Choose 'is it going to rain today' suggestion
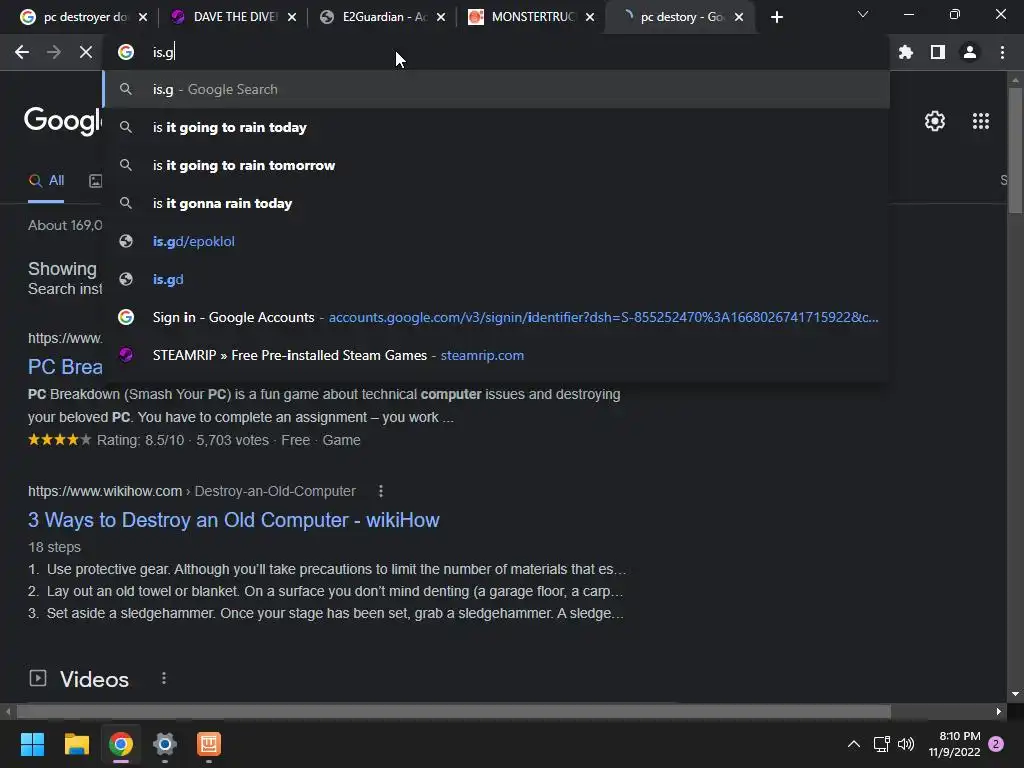This screenshot has height=768, width=1024. (496, 127)
